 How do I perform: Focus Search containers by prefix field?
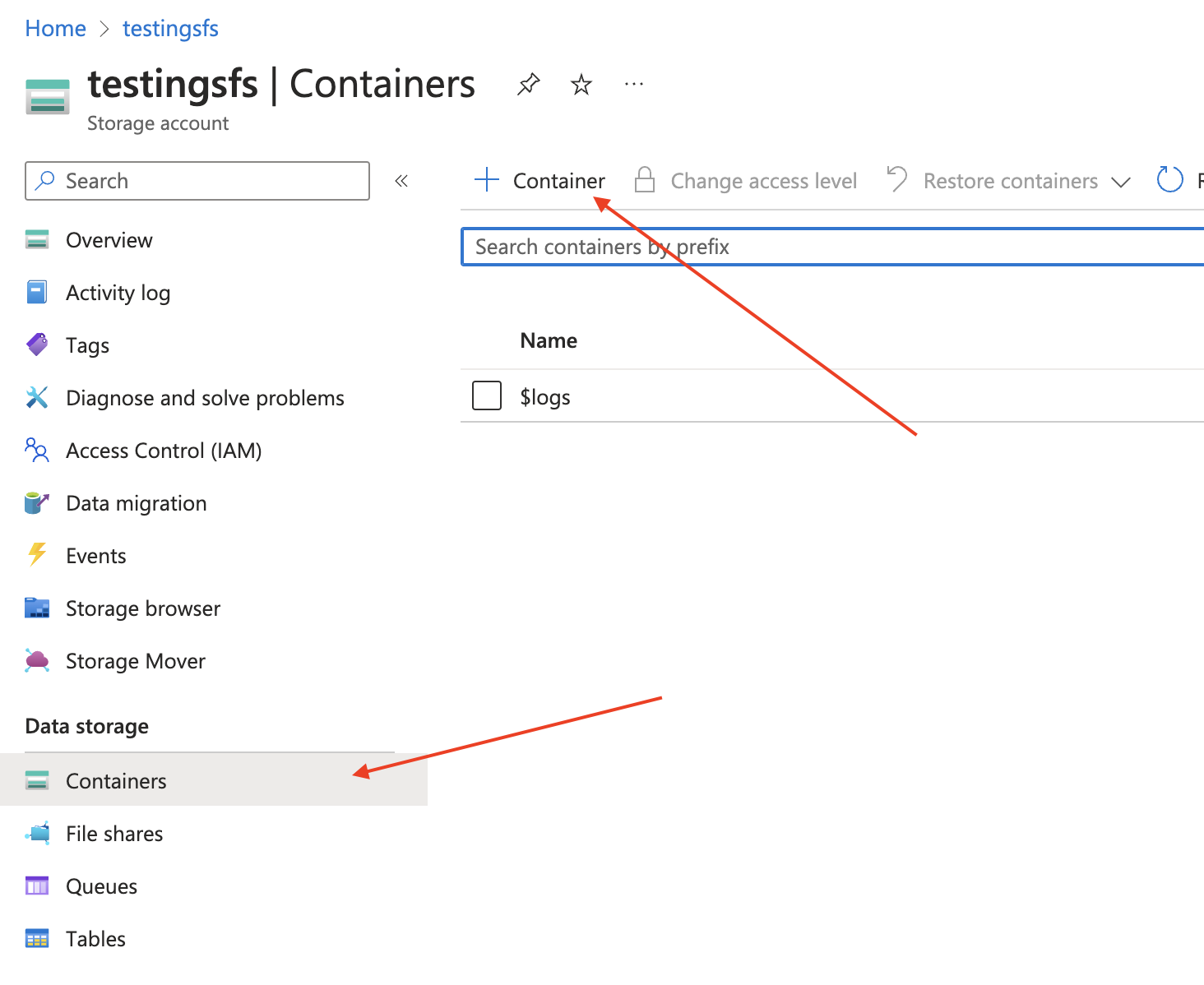pos(832,247)
